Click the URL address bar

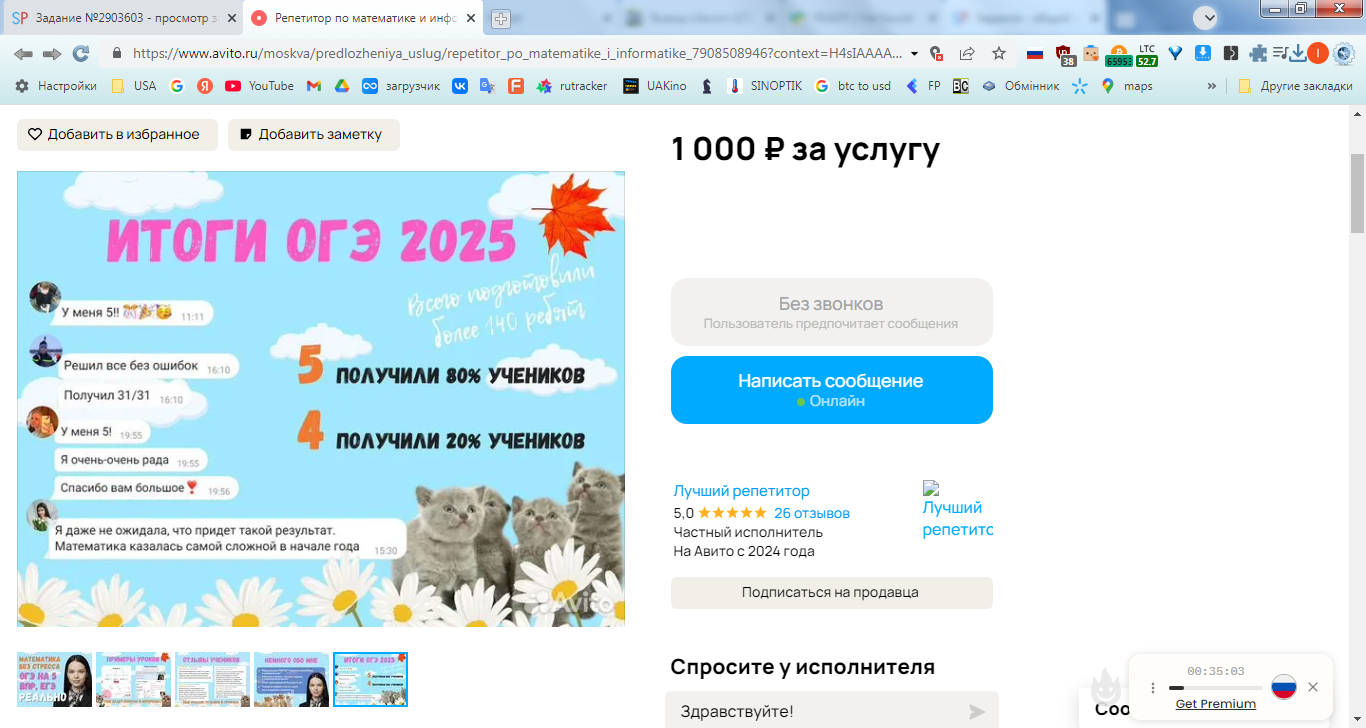tap(517, 54)
